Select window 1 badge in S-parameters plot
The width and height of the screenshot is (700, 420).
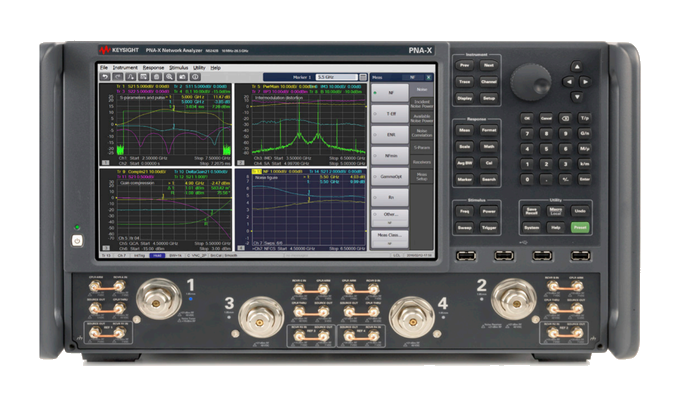pos(105,163)
